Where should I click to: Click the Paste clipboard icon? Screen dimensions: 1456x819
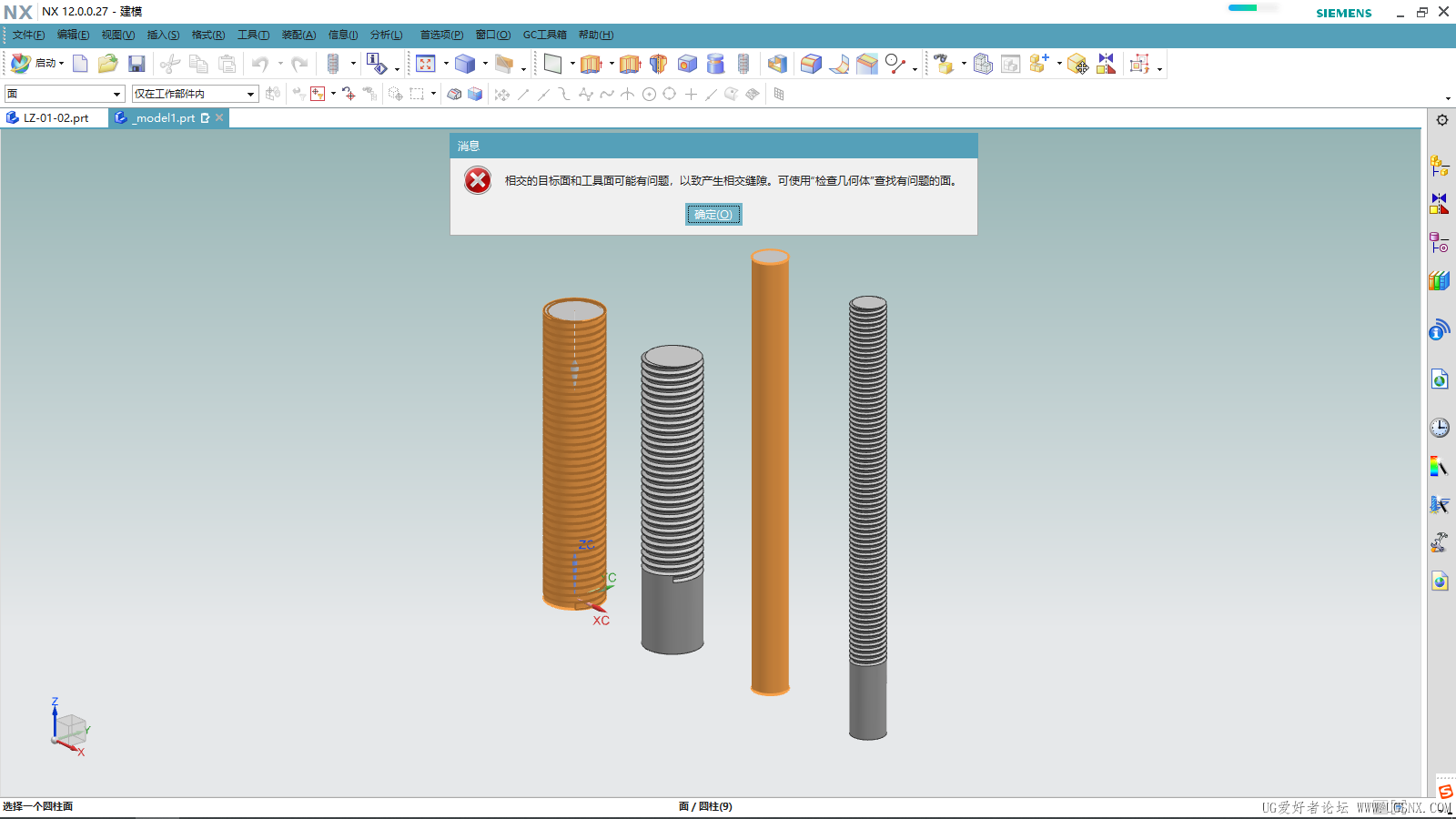pos(227,64)
